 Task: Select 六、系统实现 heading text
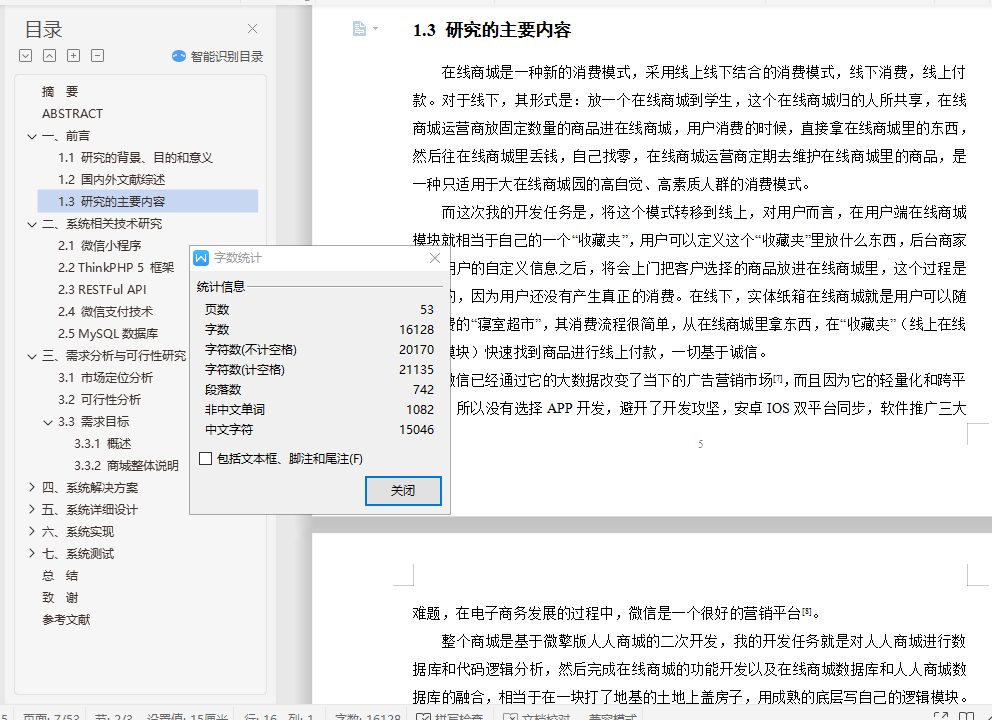(78, 531)
